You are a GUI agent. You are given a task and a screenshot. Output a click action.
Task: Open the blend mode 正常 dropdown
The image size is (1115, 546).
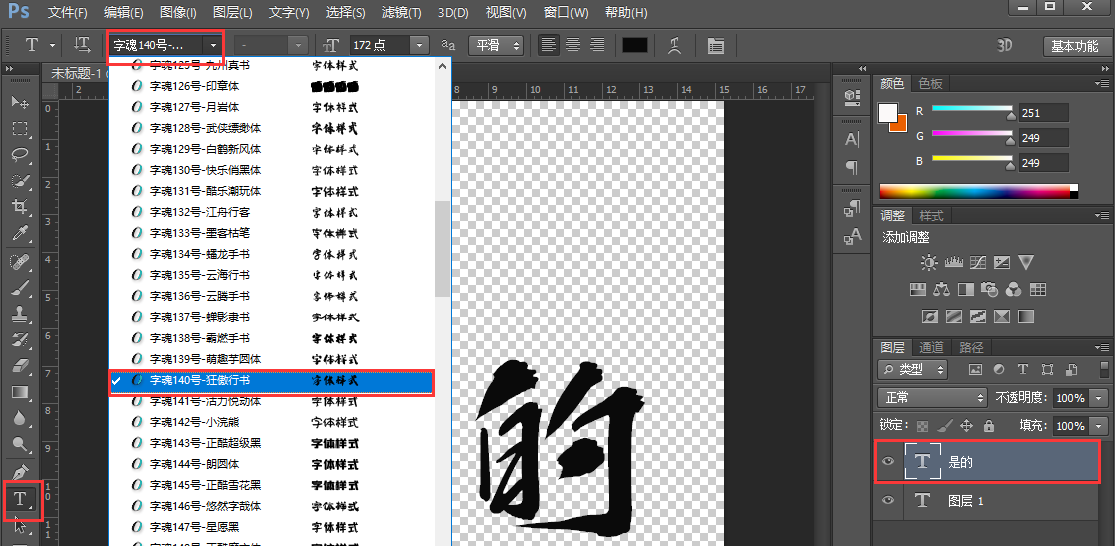(x=932, y=397)
